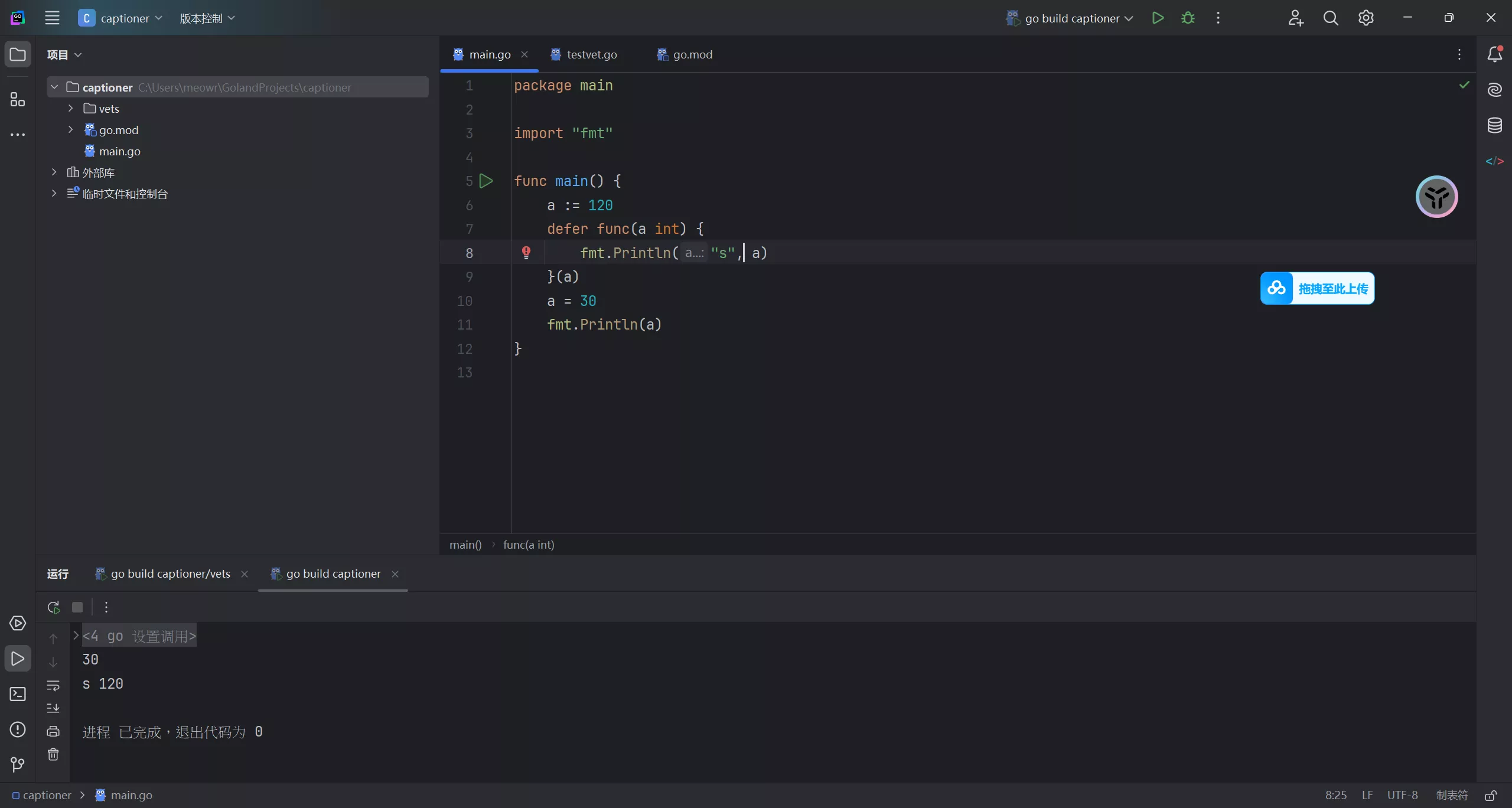Switch to go build captioner/vets run tab
Screen dimensions: 1512x808
tap(170, 574)
